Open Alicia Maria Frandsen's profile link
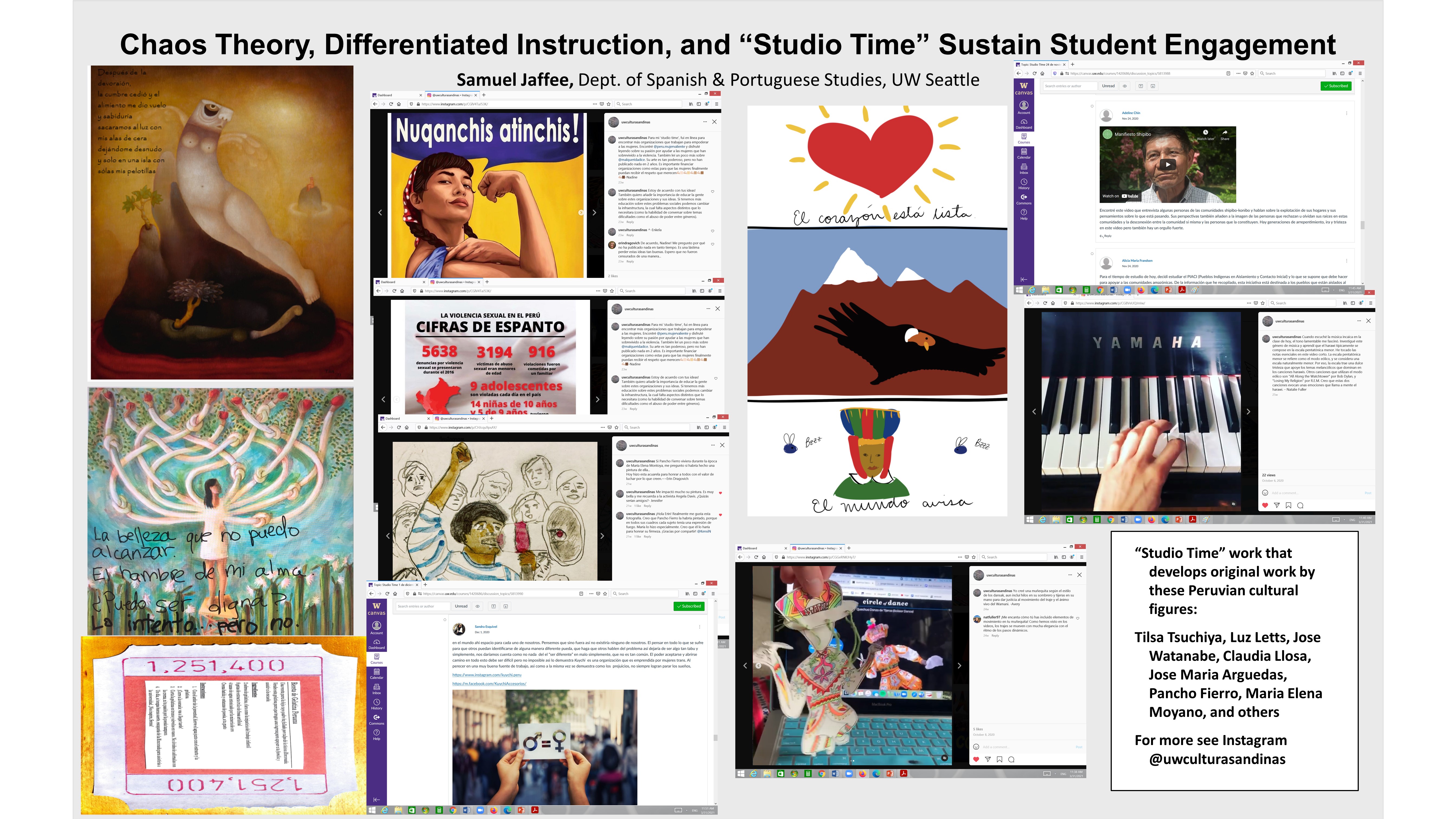1456x819 pixels. coord(1137,261)
